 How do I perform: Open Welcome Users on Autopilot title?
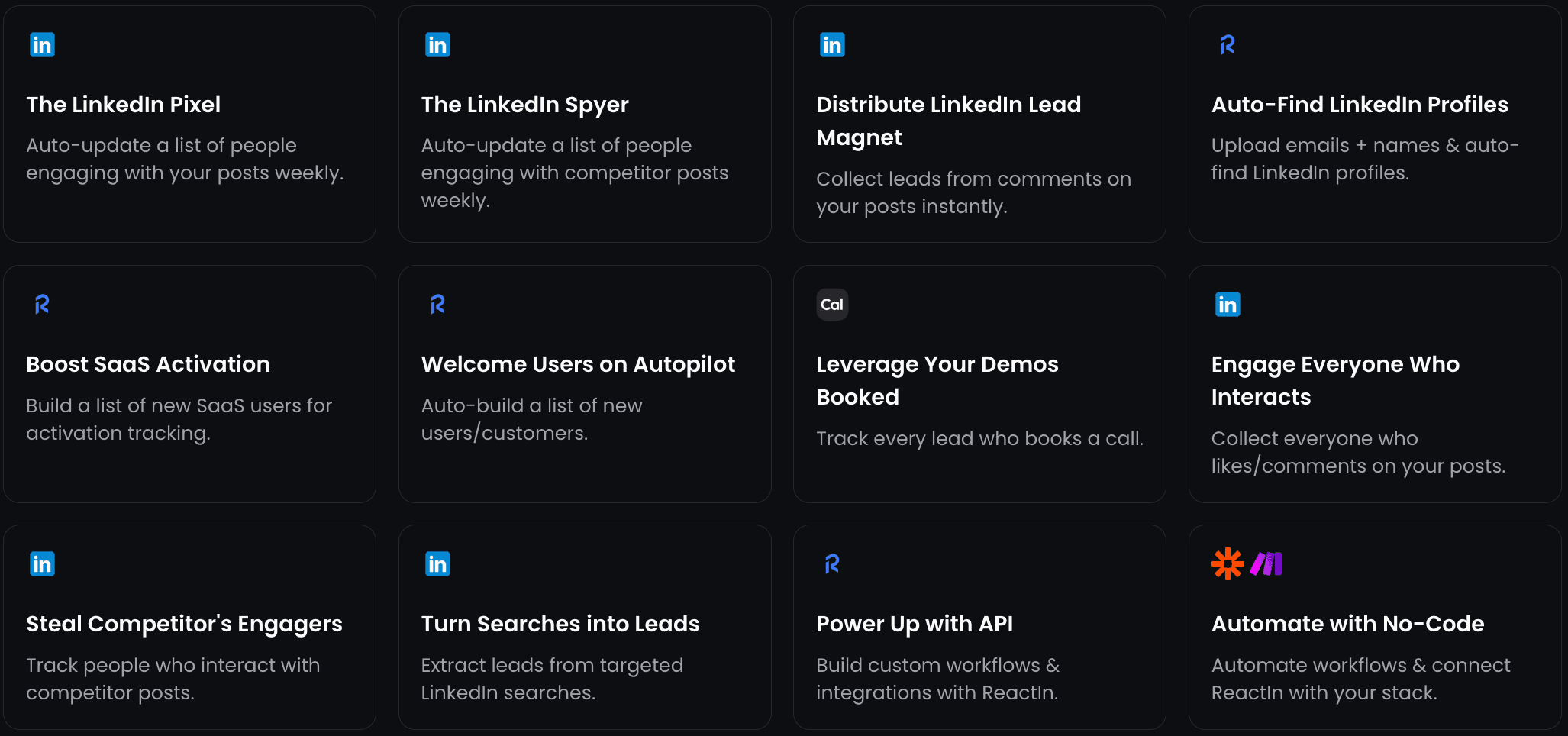[x=578, y=365]
